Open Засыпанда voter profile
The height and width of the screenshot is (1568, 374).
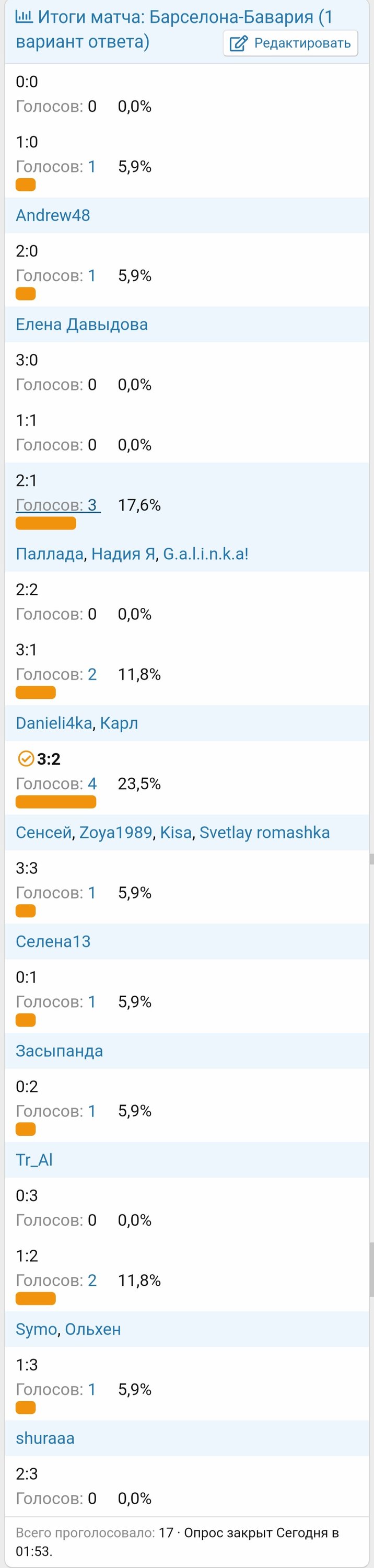59,1051
